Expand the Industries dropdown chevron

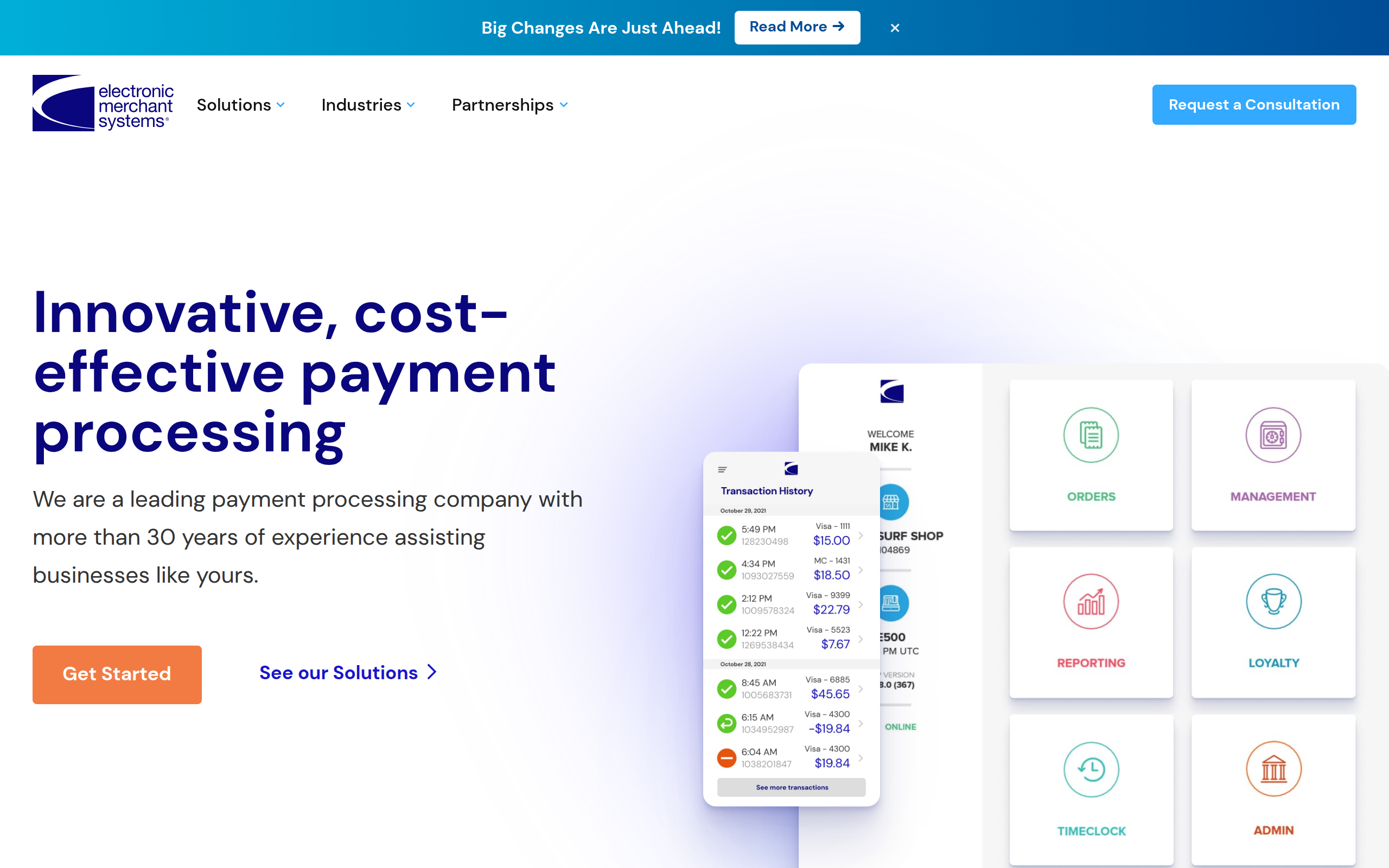411,105
